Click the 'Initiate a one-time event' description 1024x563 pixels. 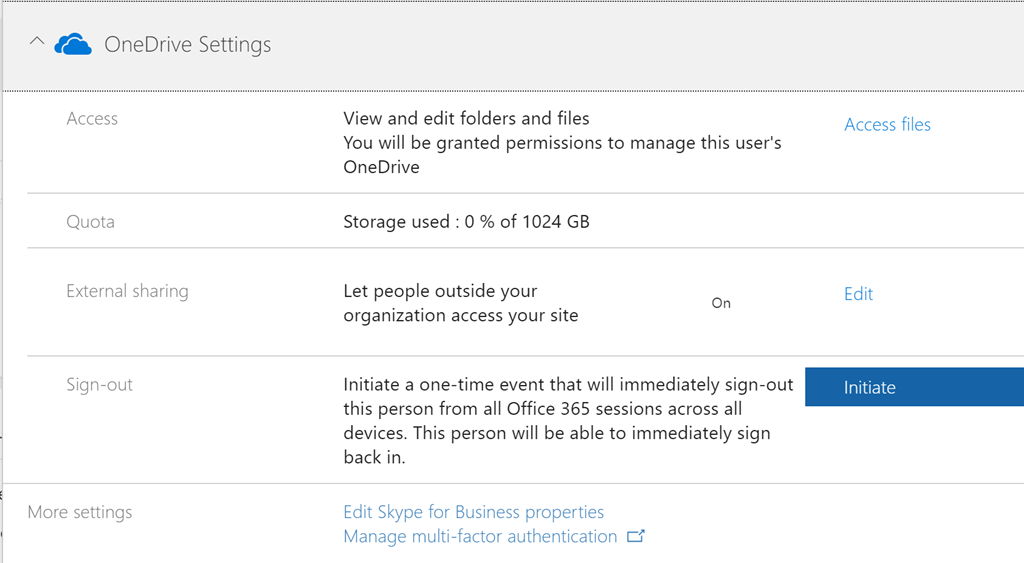(x=568, y=421)
